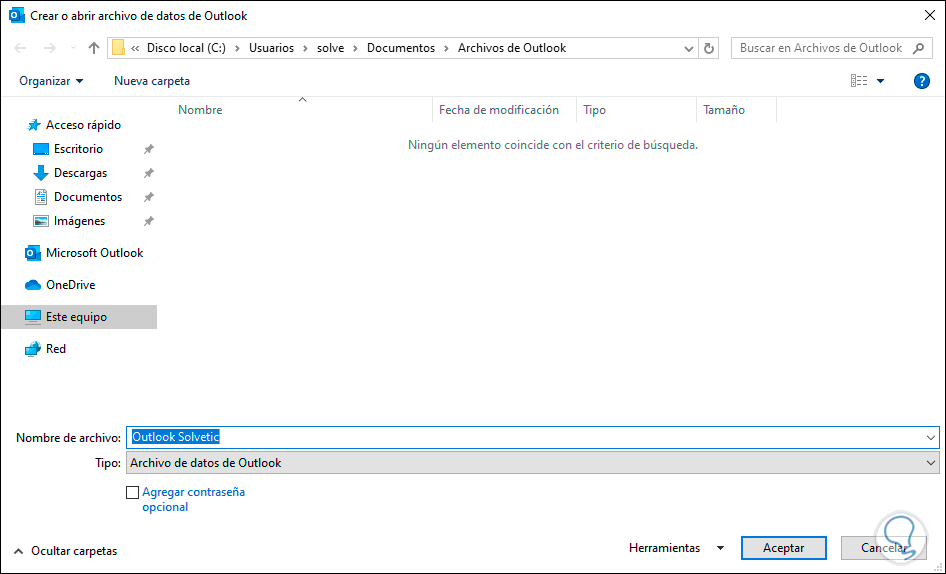Click the pin icon next to Imágenes

pyautogui.click(x=148, y=222)
